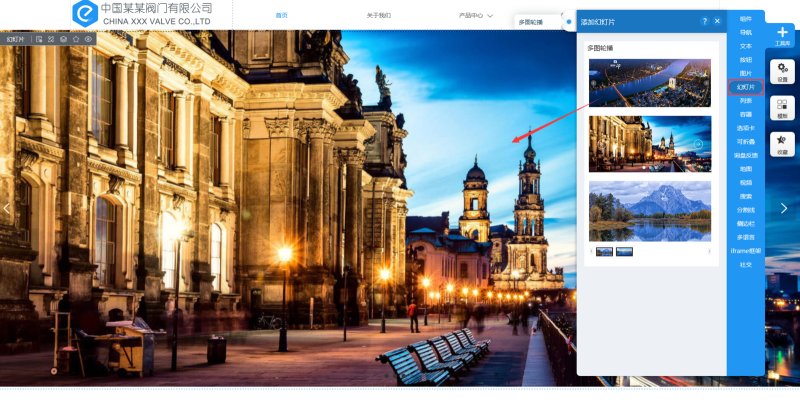
Task: Open the 工具库 plus panel
Action: [782, 34]
